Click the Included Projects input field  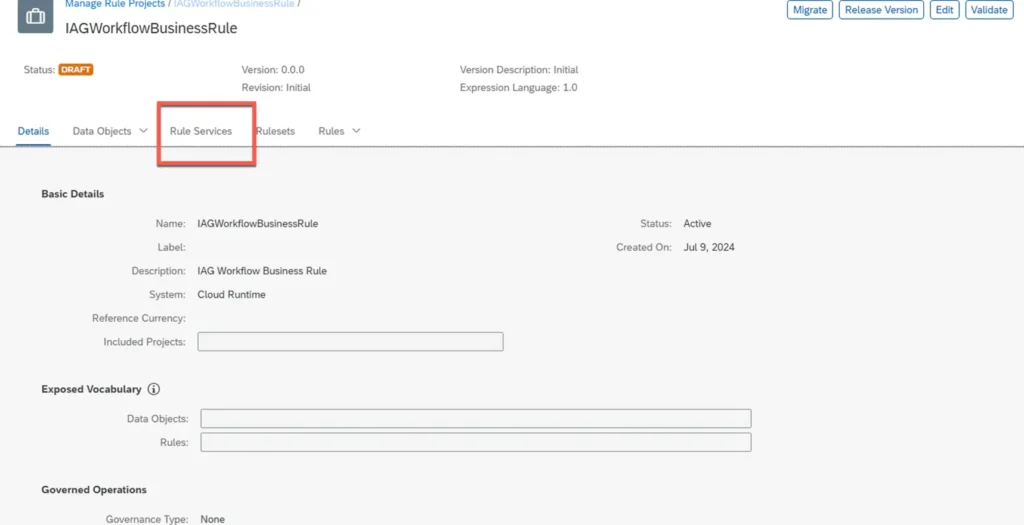350,342
